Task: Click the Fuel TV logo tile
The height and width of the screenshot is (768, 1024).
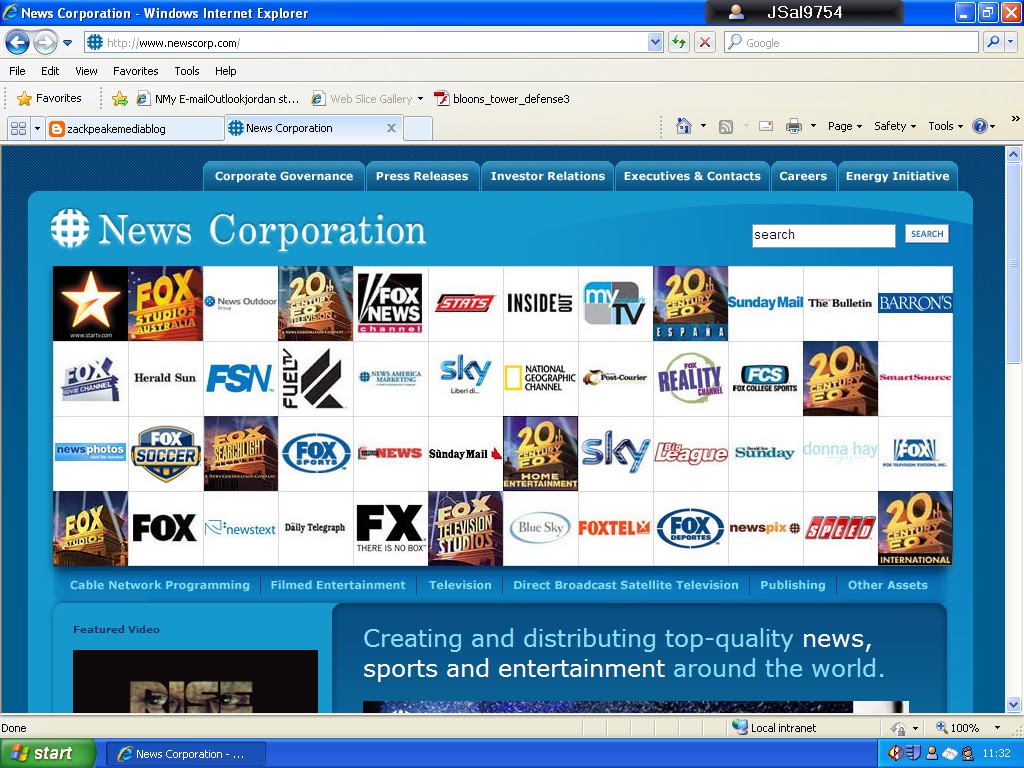Action: (315, 378)
